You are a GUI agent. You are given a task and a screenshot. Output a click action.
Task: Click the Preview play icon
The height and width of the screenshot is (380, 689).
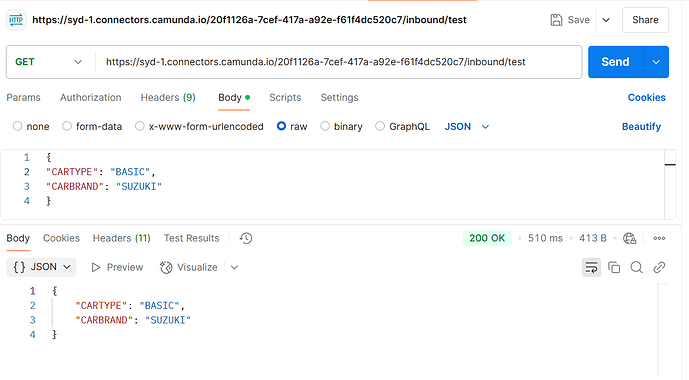point(95,267)
